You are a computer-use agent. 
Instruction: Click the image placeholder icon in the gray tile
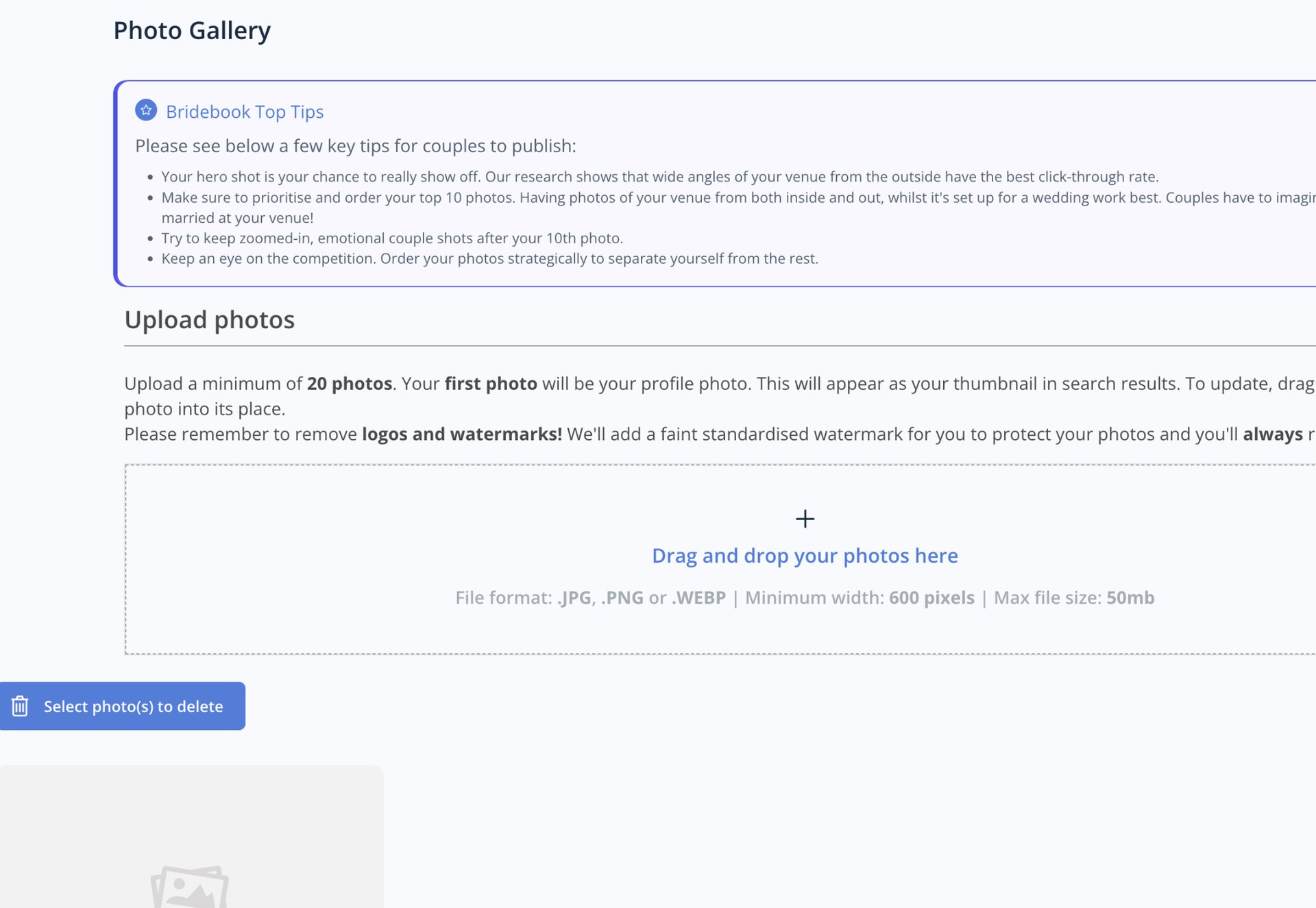(x=189, y=888)
